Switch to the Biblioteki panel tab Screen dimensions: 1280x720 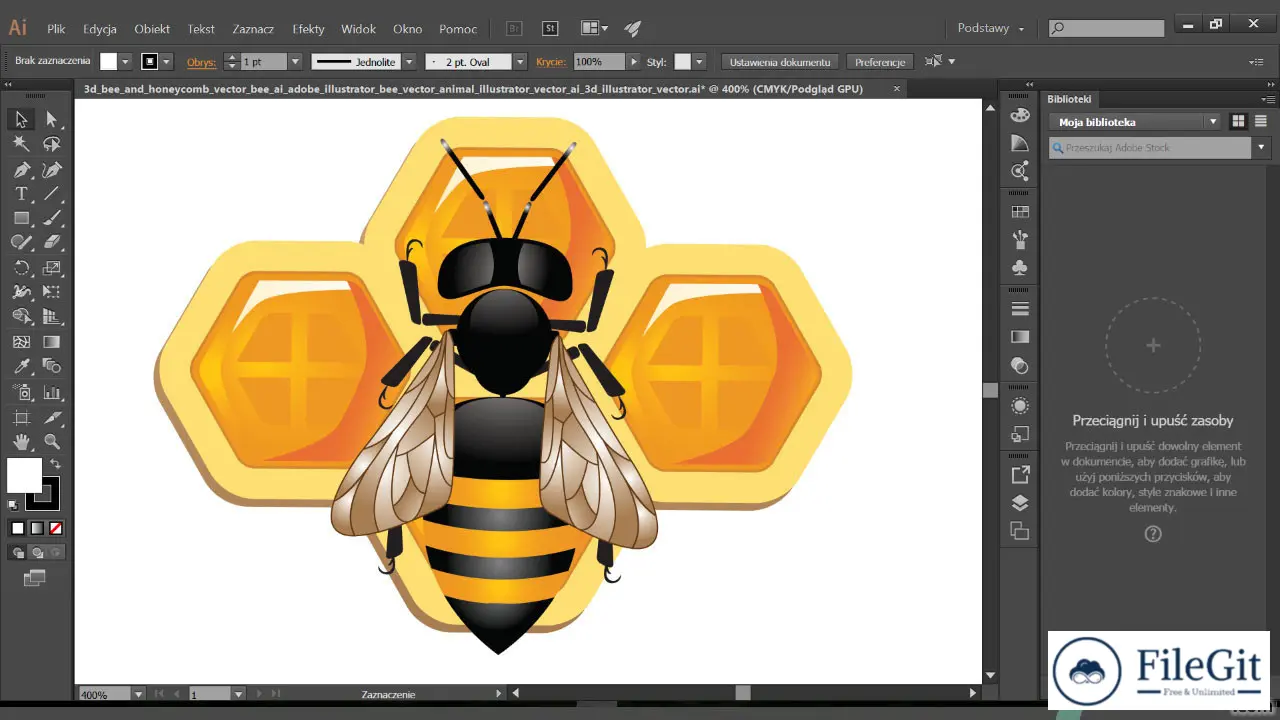(1069, 99)
